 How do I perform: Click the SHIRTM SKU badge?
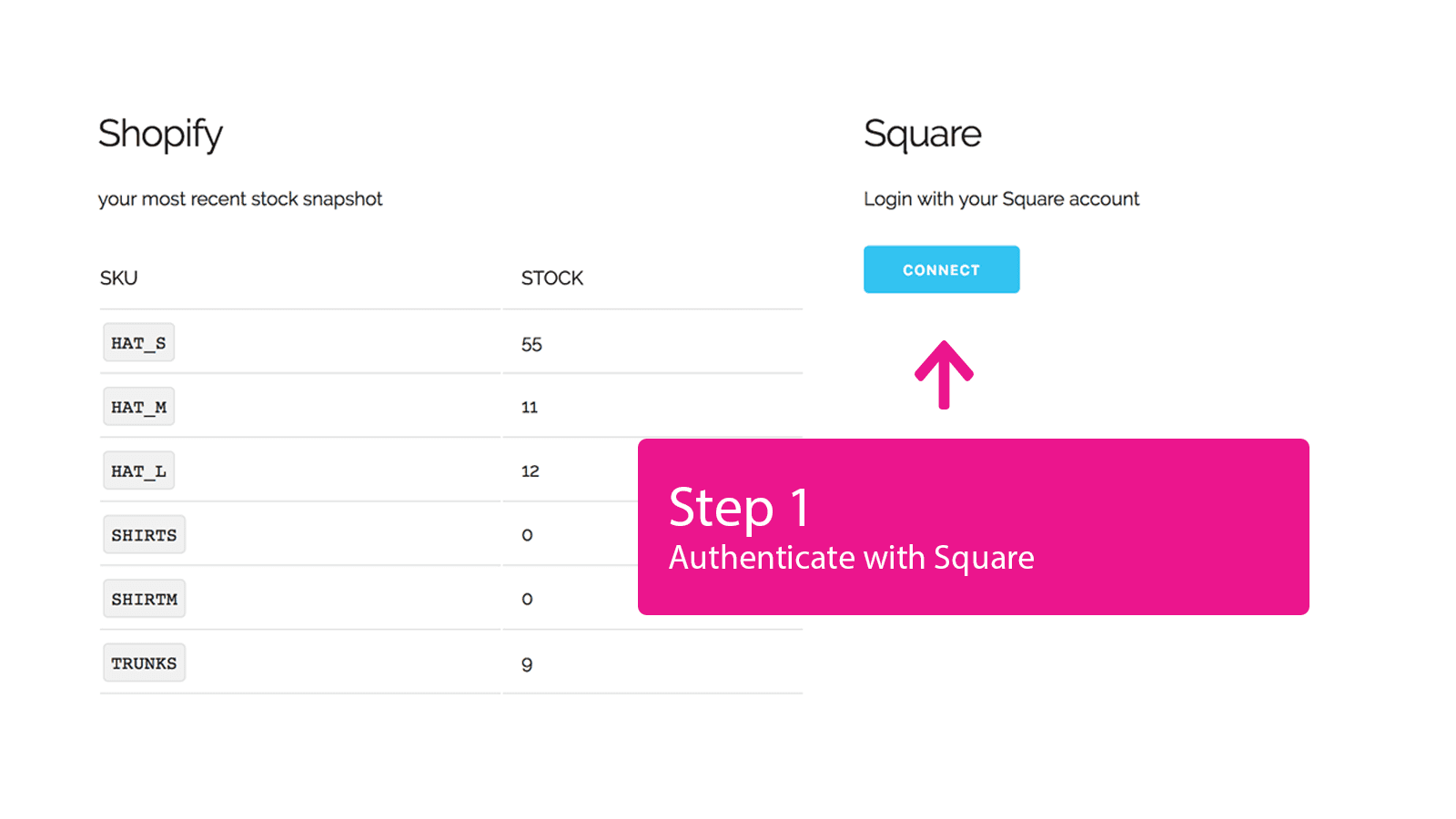144,598
